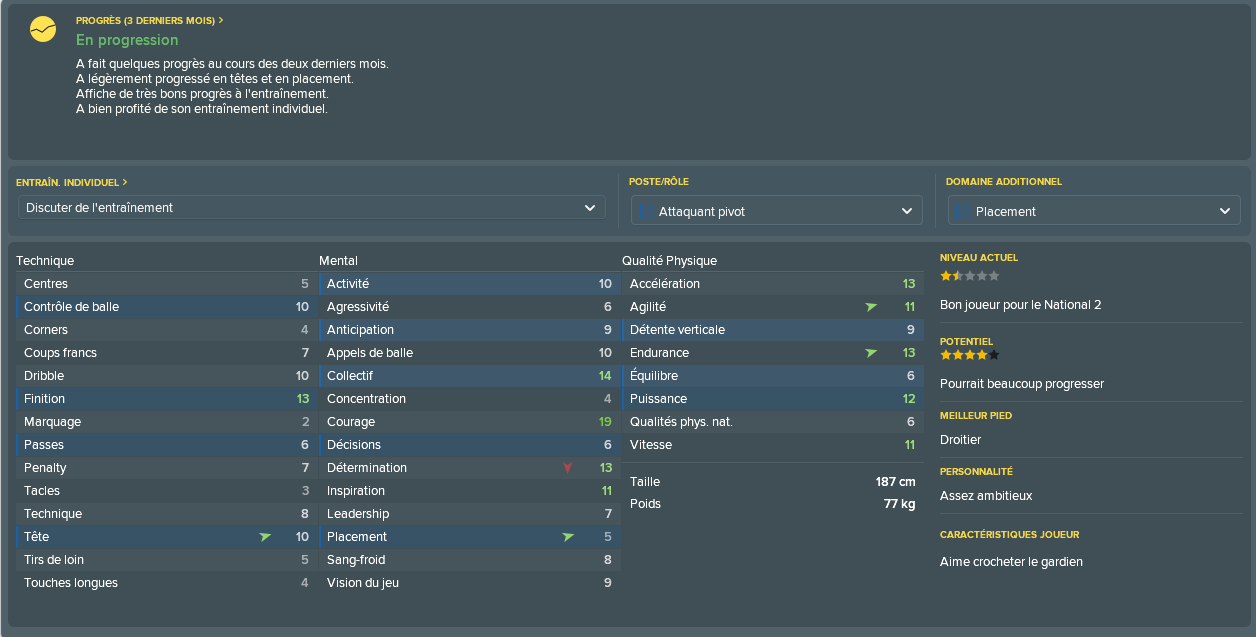Screen dimensions: 1256x637
Task: Click the Potentiel star rating
Action: 969,355
